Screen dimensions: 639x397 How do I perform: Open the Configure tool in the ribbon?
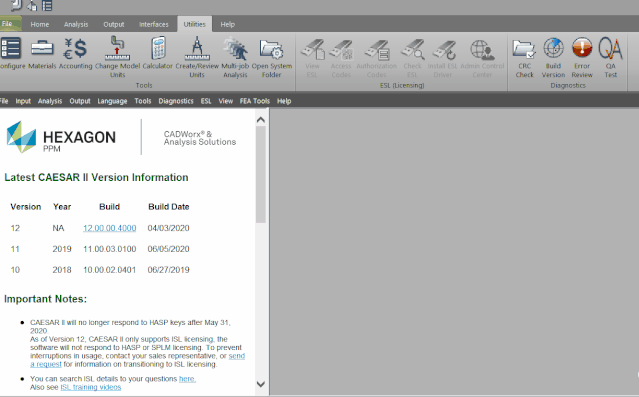point(12,53)
